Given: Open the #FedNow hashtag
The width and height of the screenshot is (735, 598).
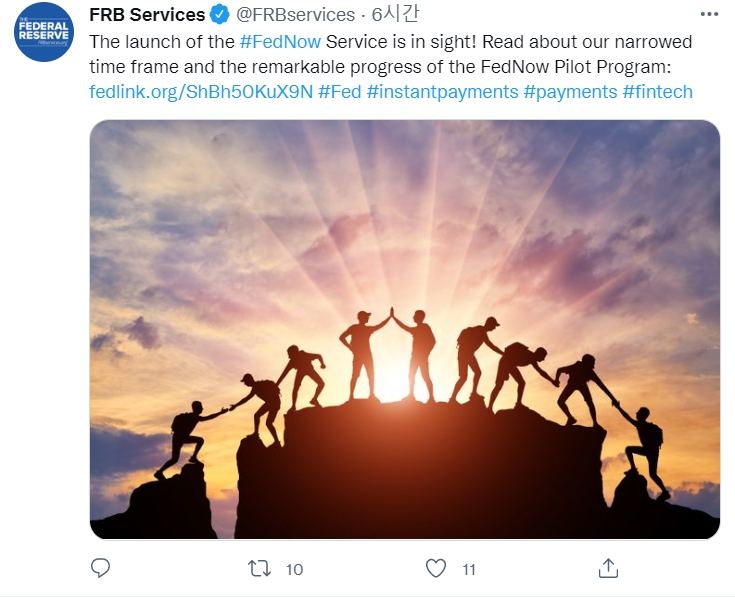Looking at the screenshot, I should click(280, 42).
